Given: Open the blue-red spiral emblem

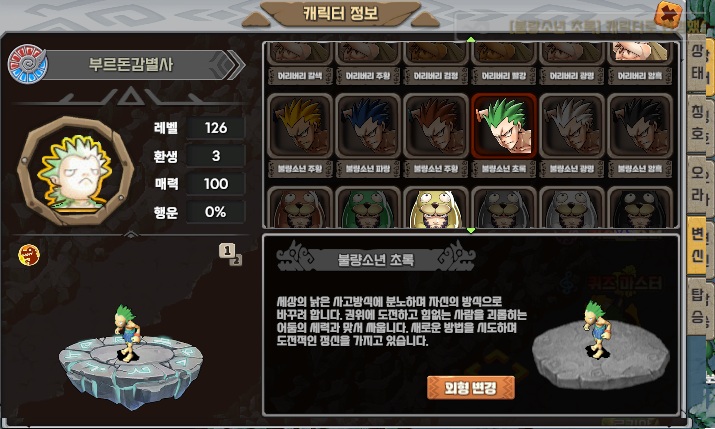Looking at the screenshot, I should click(x=27, y=64).
